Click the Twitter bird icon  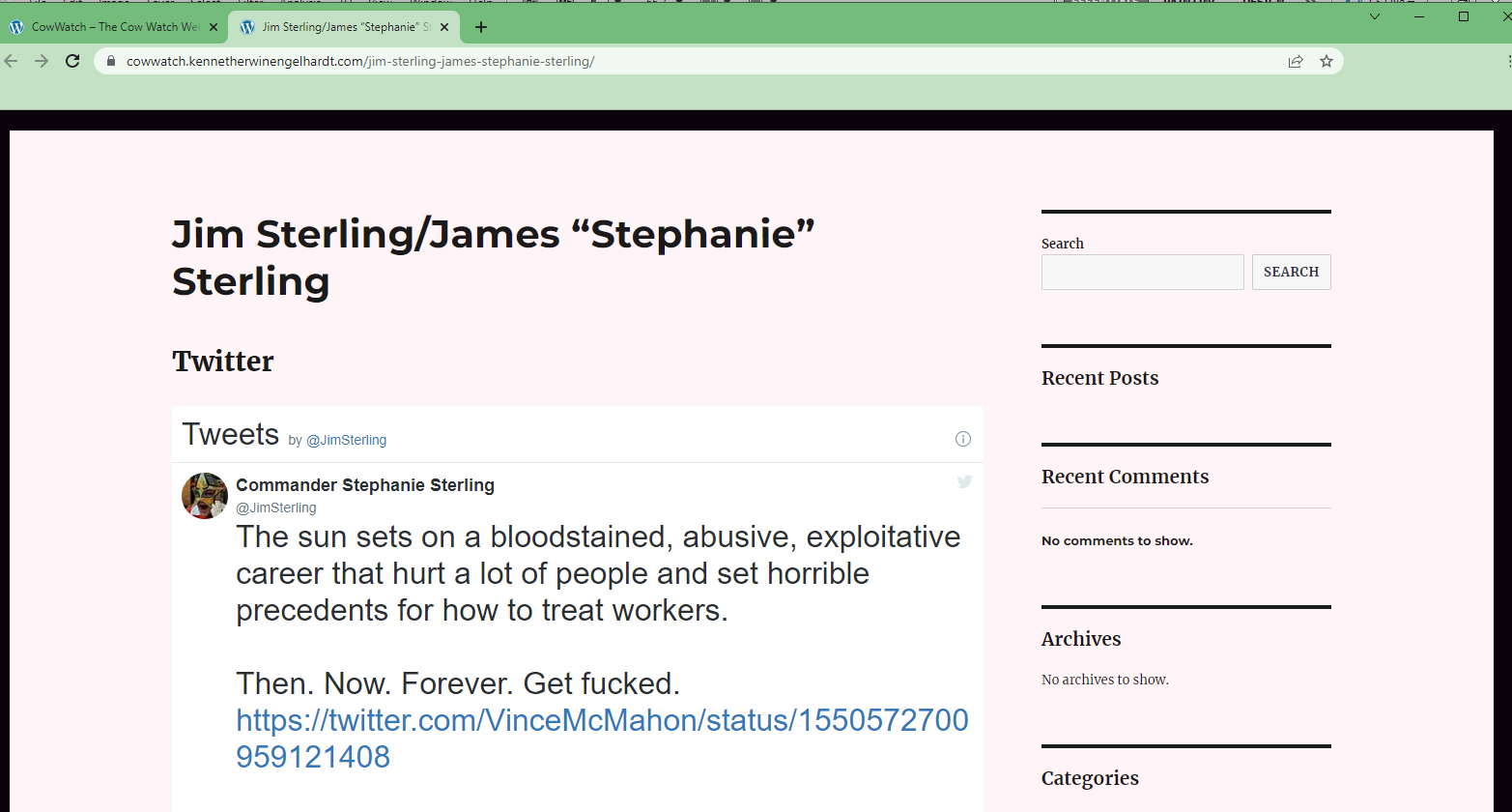pos(964,481)
